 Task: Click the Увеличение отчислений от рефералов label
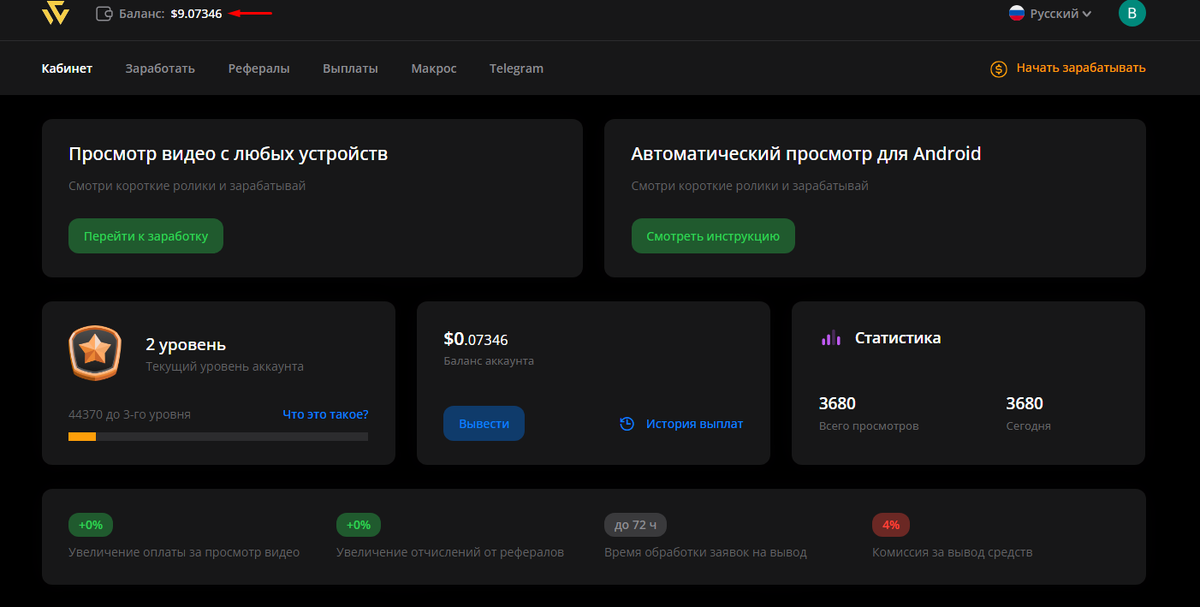pyautogui.click(x=450, y=552)
